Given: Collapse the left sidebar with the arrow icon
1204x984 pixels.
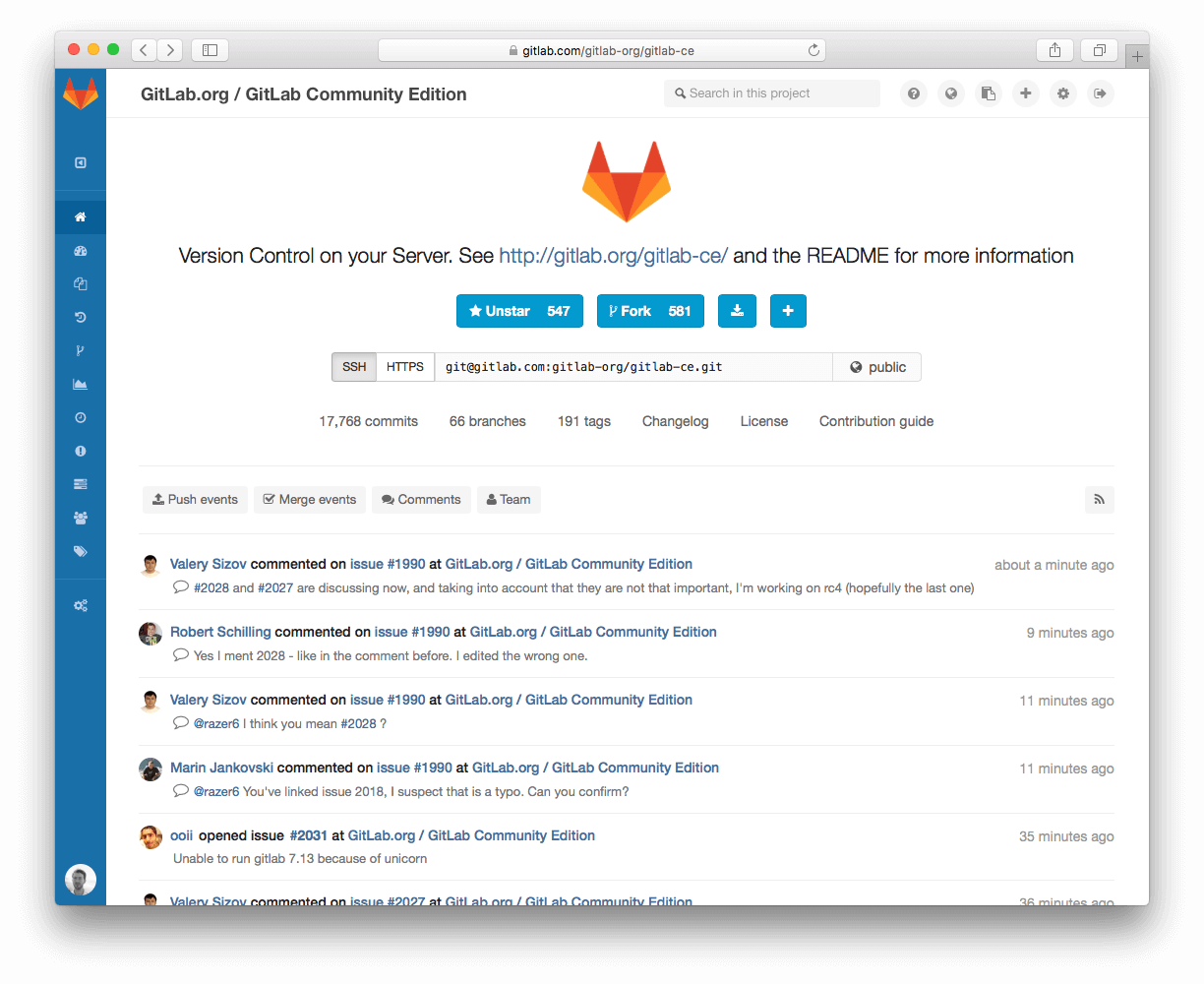Looking at the screenshot, I should coord(81,160).
